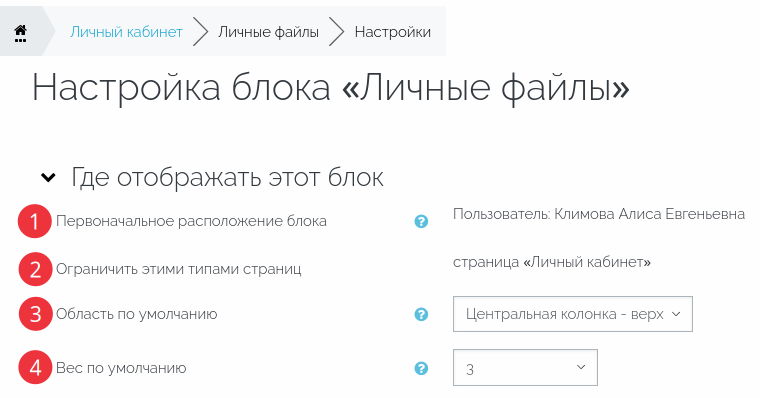Select the Настройки breadcrumb item
Viewport: 760px width, 398px height.
pyautogui.click(x=393, y=32)
